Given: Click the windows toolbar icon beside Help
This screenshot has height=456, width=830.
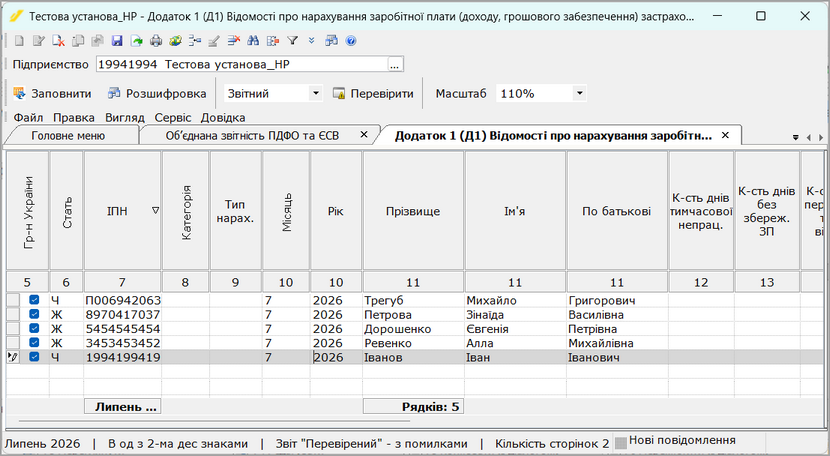Looking at the screenshot, I should coord(331,41).
